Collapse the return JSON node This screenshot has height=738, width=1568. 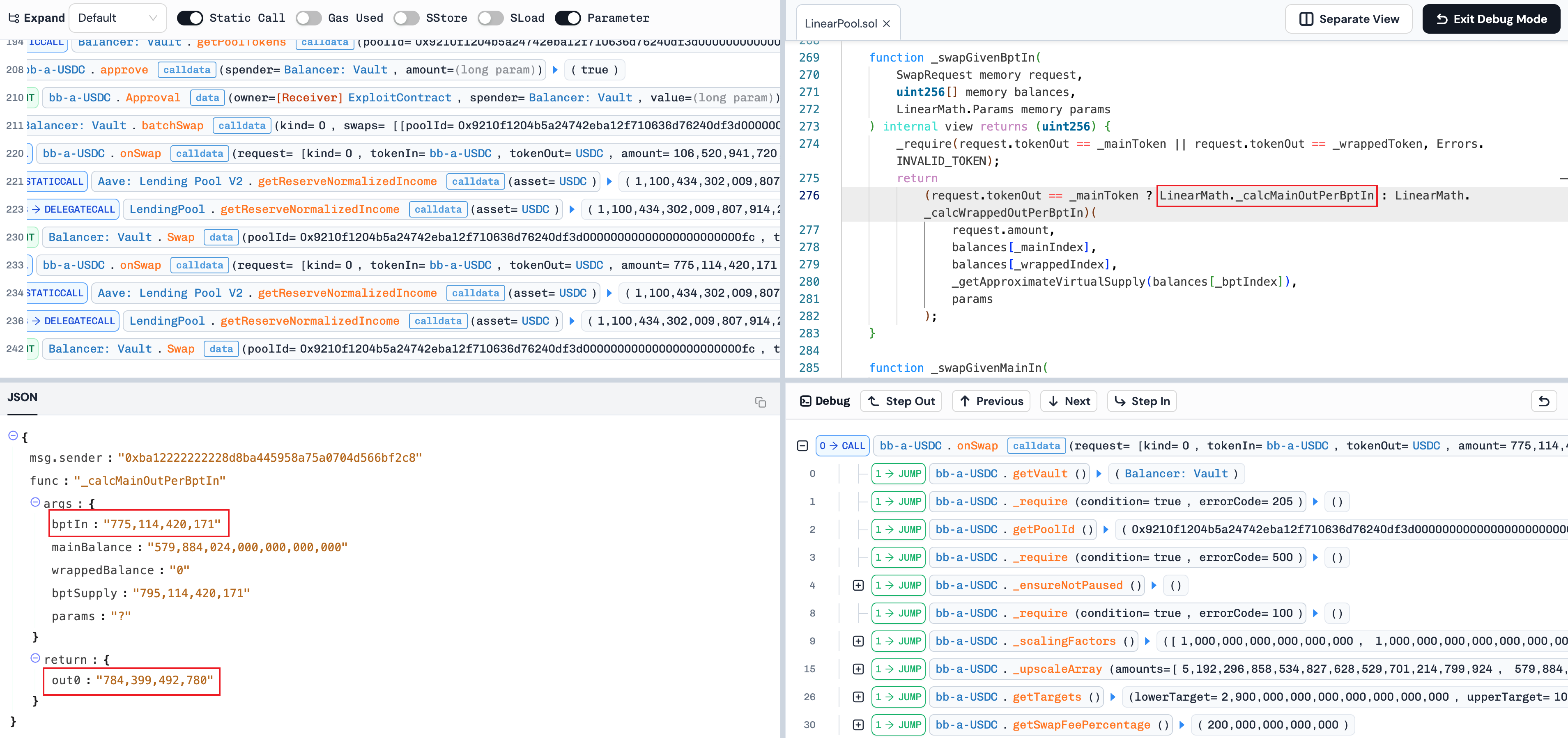35,658
